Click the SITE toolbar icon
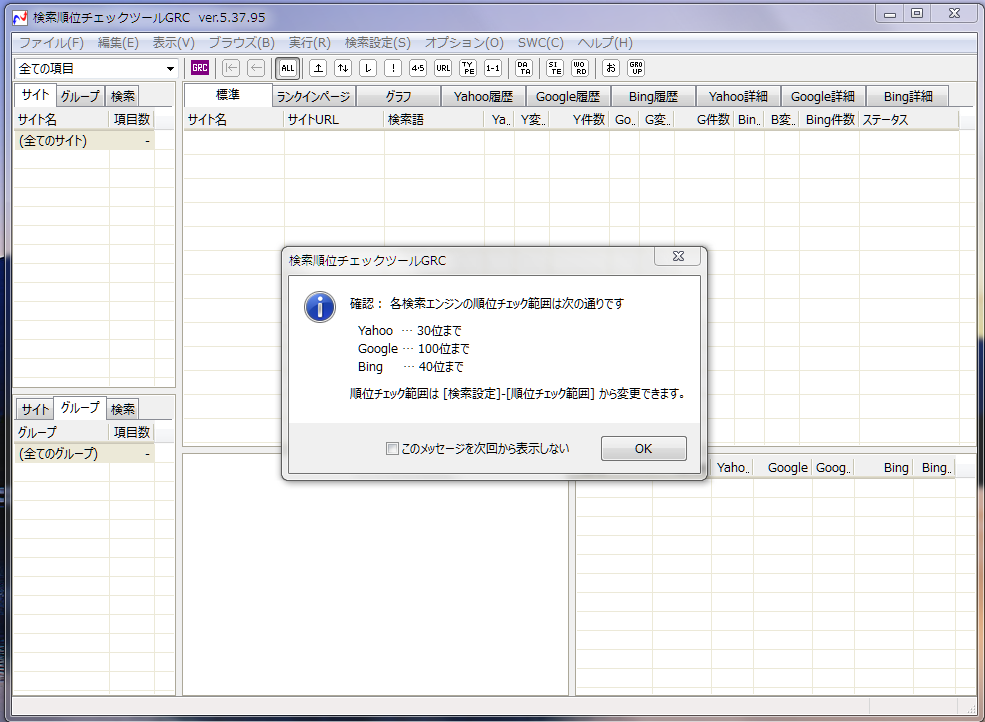The image size is (985, 722). click(x=555, y=68)
